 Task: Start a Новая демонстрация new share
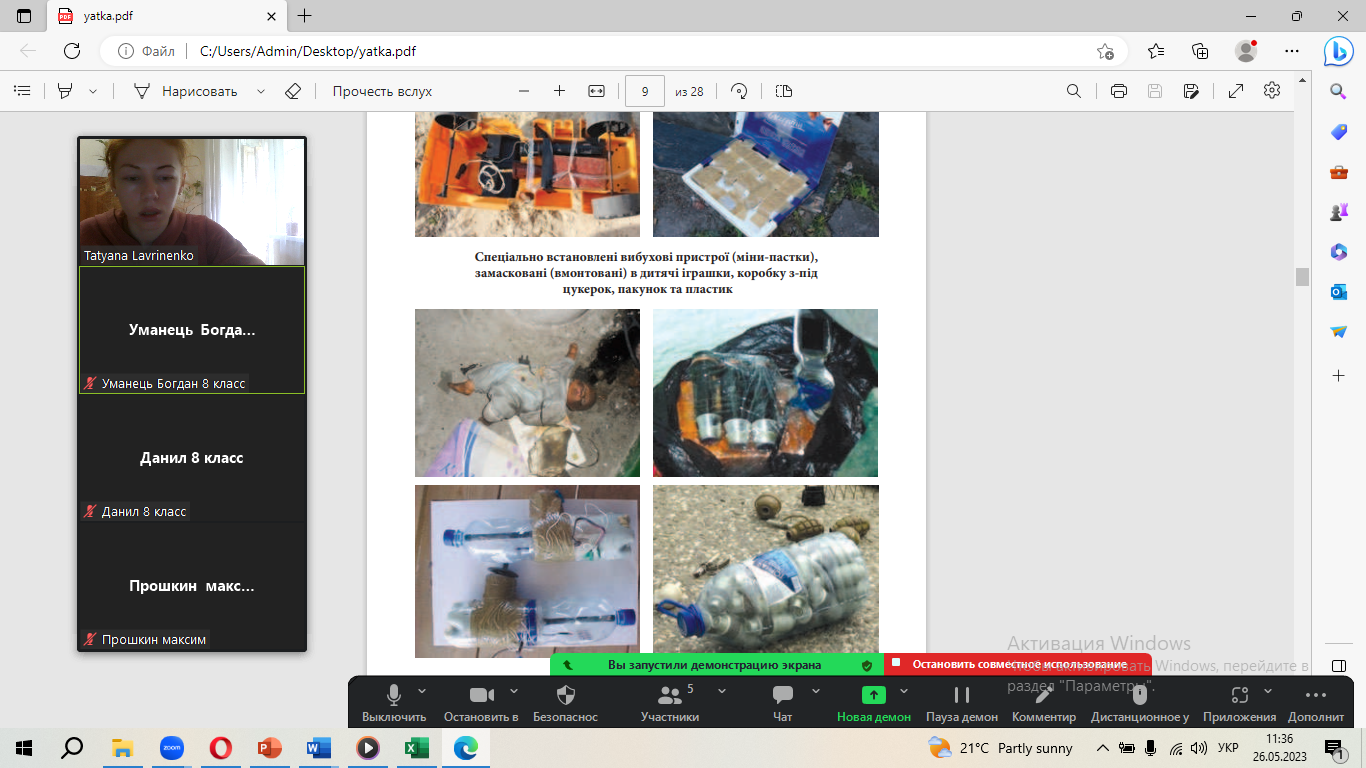874,704
